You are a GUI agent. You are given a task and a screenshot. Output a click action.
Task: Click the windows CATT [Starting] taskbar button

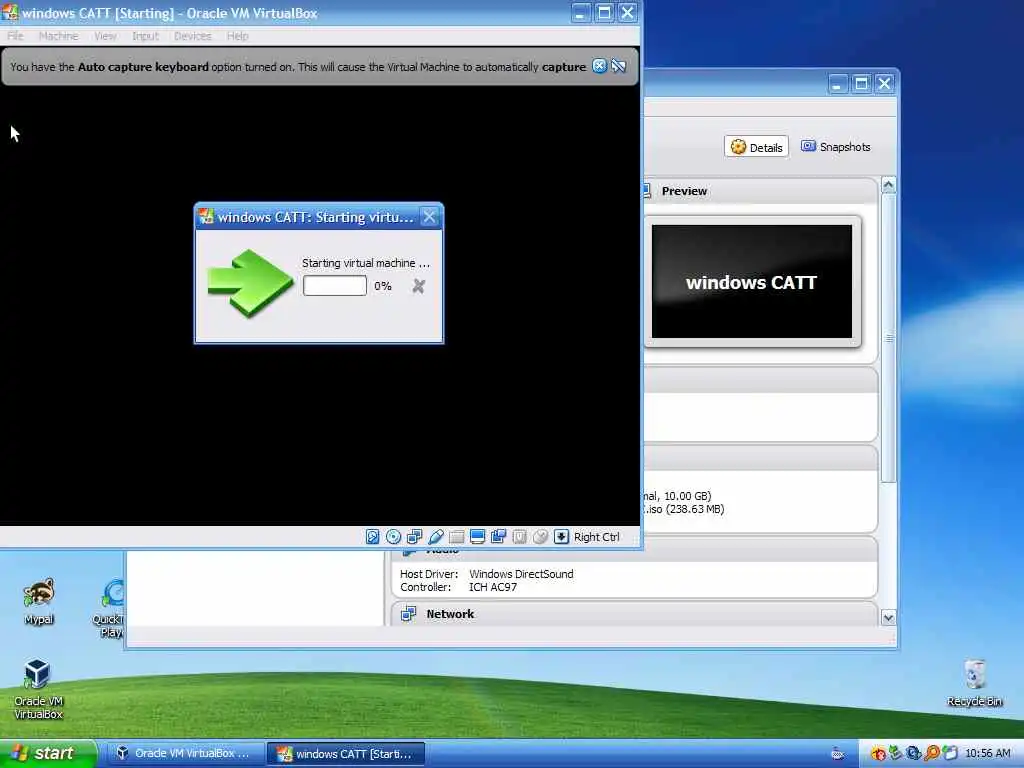click(346, 754)
